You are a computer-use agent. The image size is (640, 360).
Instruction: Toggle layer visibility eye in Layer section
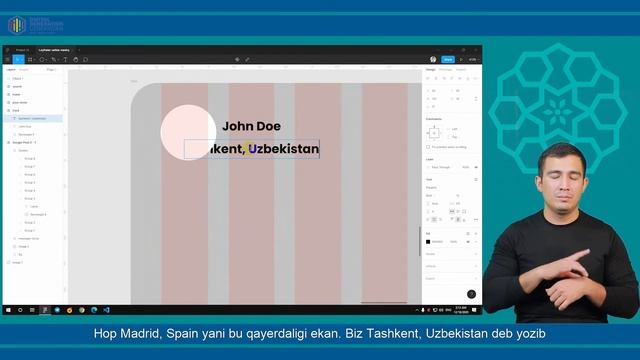click(x=476, y=167)
